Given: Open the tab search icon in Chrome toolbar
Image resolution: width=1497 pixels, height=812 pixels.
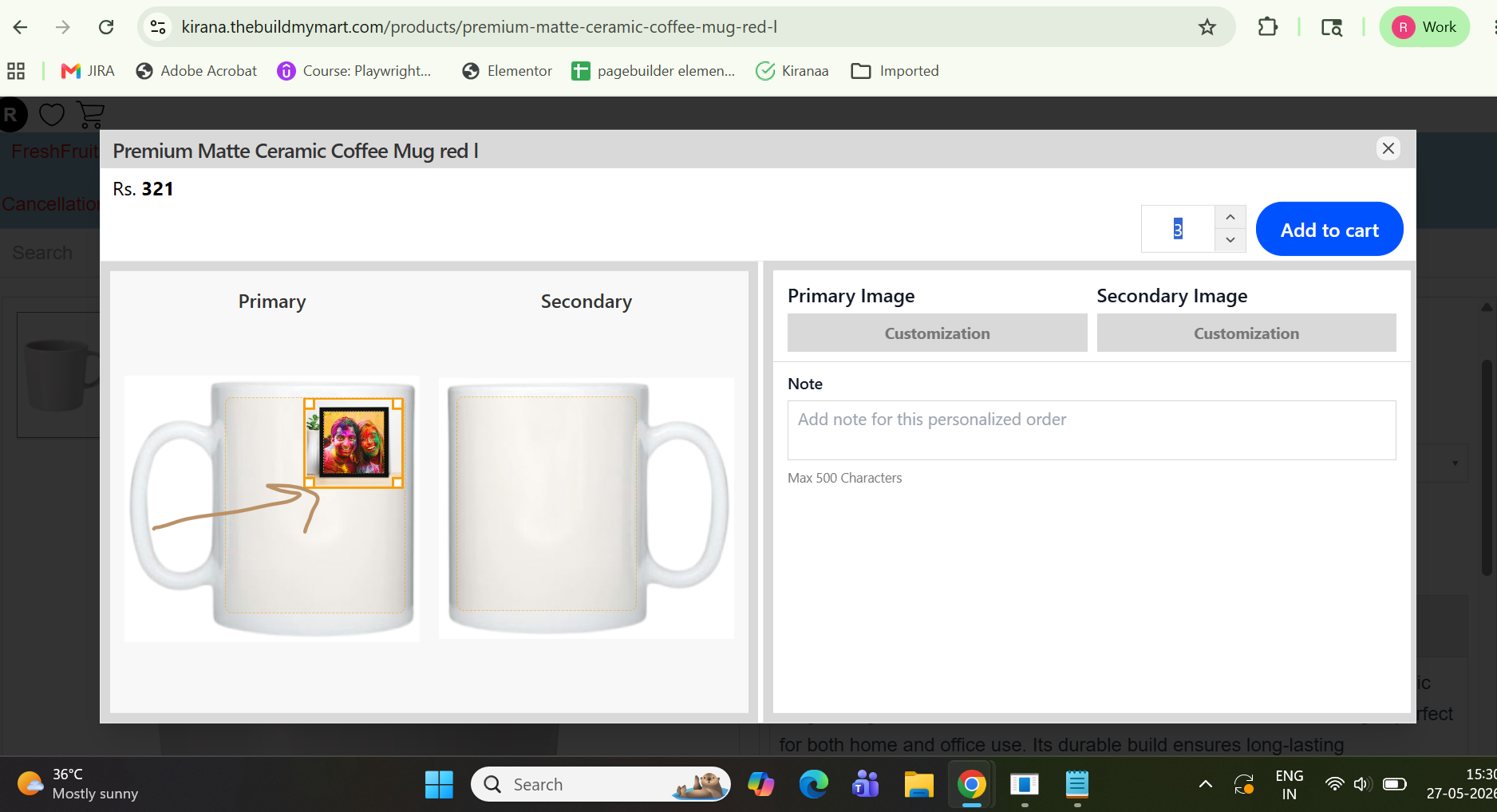Looking at the screenshot, I should point(1331,27).
